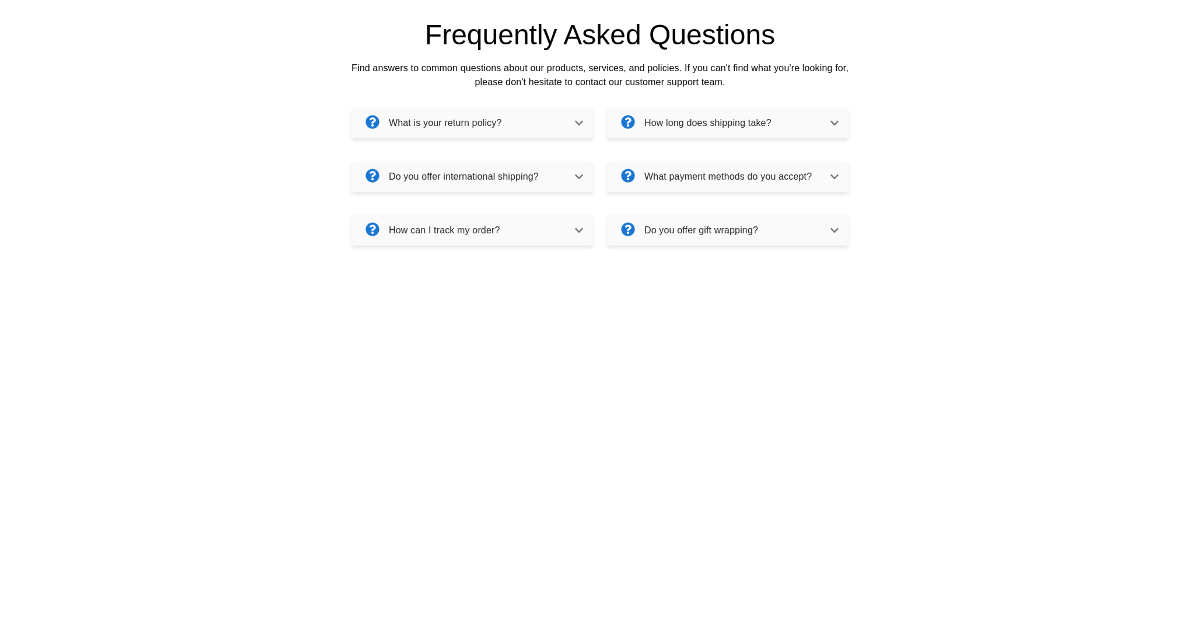Toggle the return policy accordion open

click(472, 122)
